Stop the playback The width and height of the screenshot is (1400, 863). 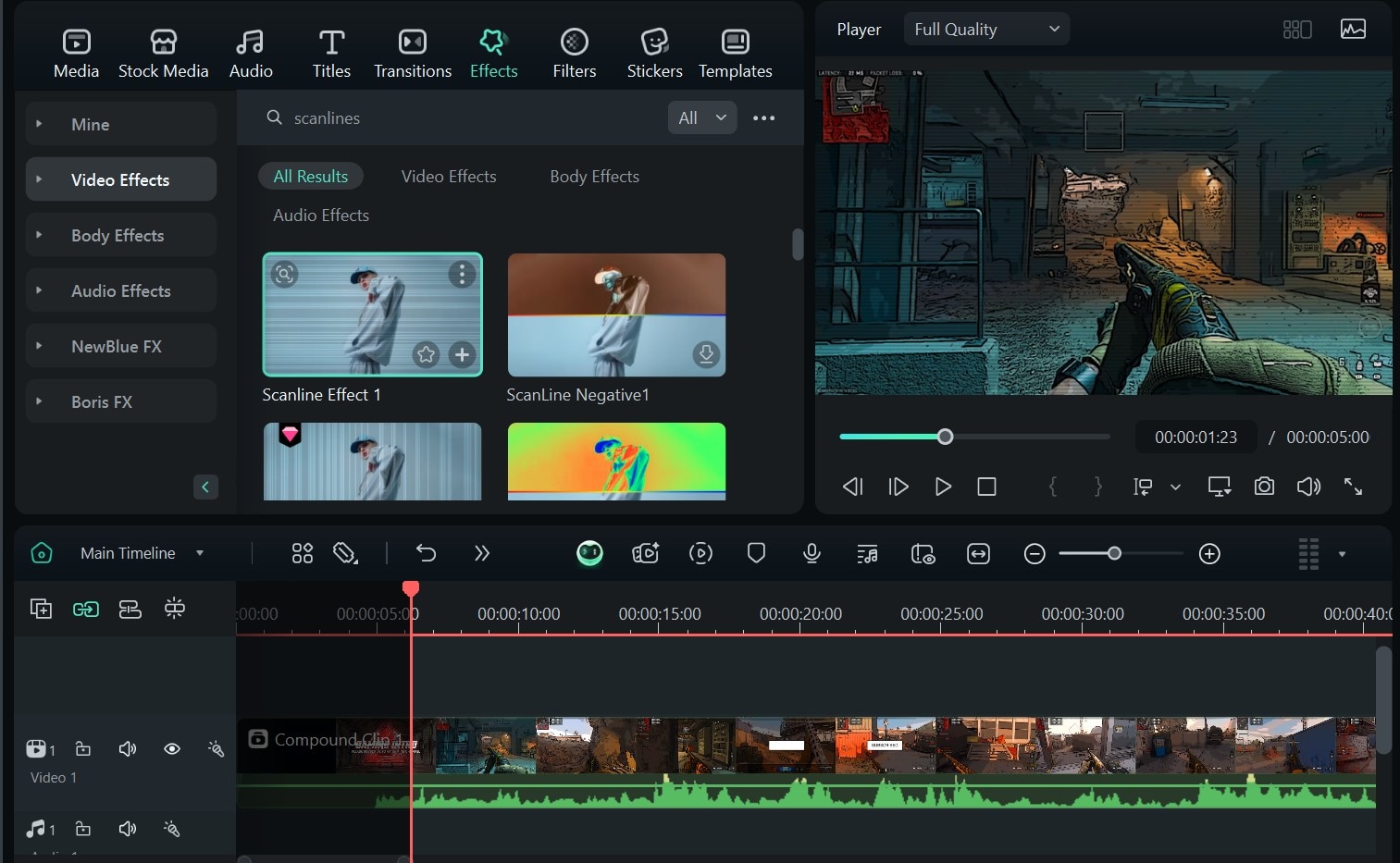[987, 487]
